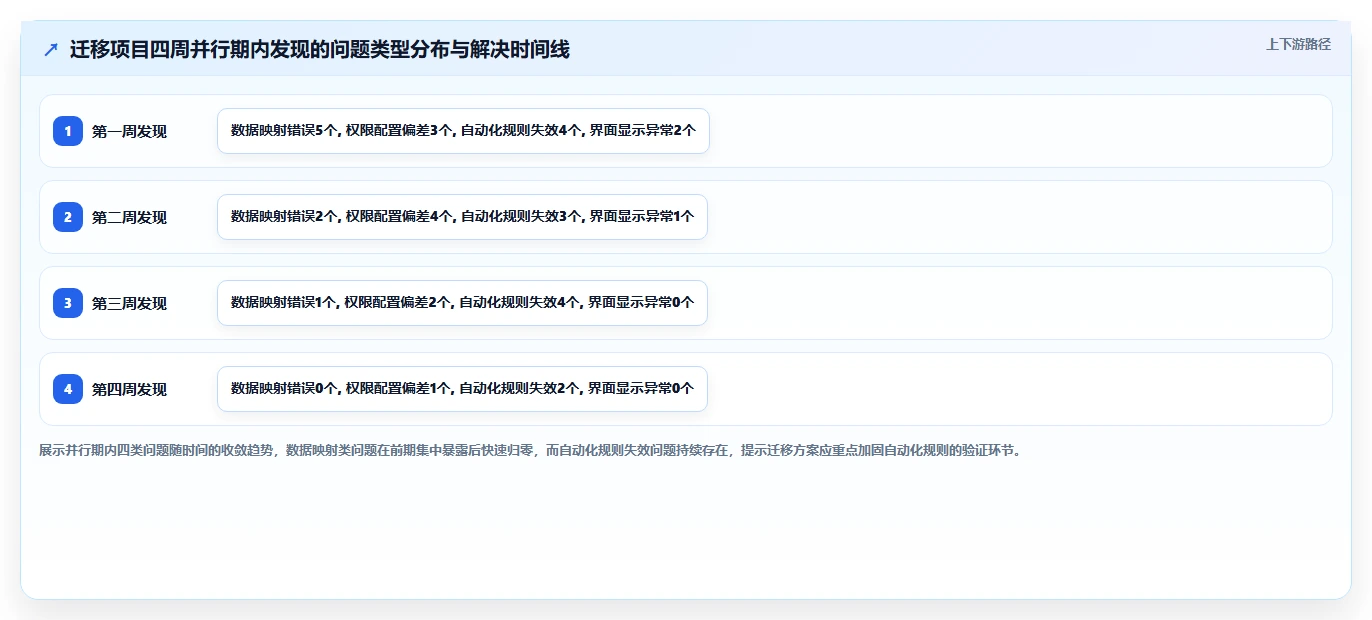This screenshot has width=1372, height=620.
Task: Select the step 3 number badge
Action: click(68, 303)
